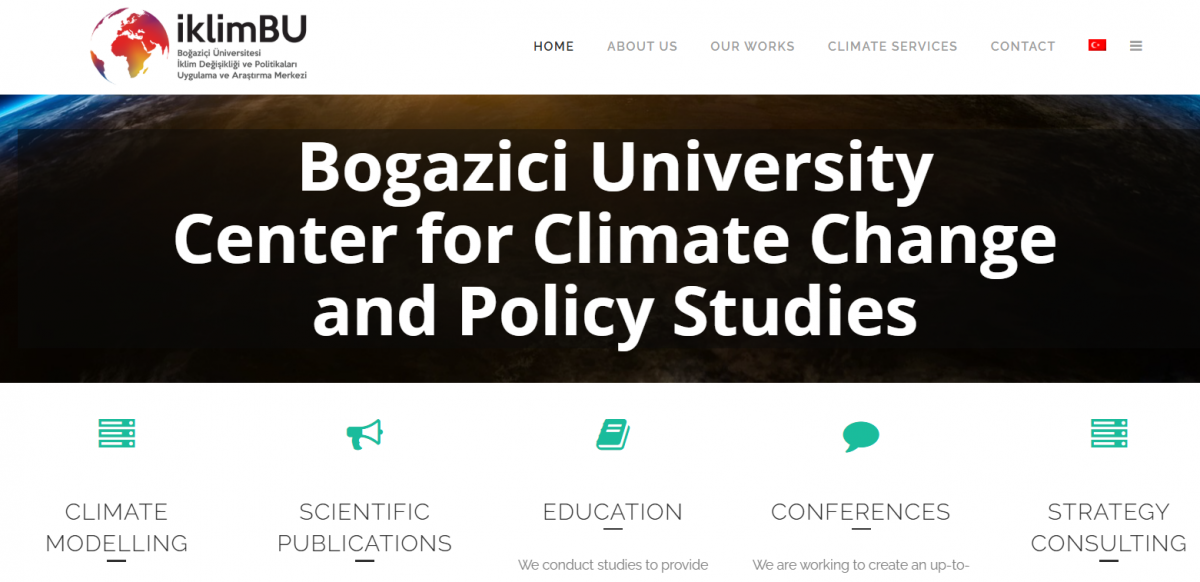Open the Strategy Consulting heading link

tap(1109, 527)
